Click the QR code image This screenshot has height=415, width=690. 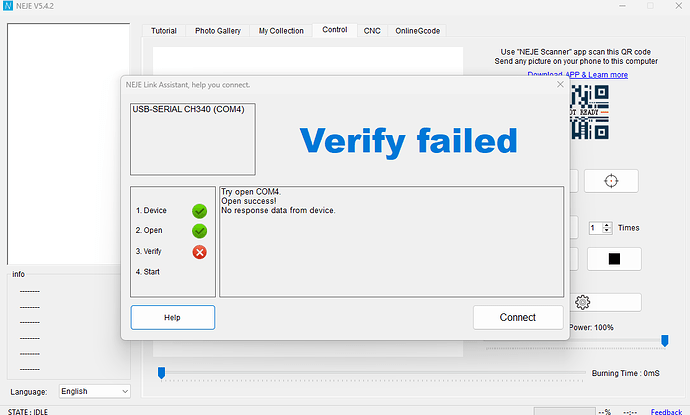tap(590, 112)
